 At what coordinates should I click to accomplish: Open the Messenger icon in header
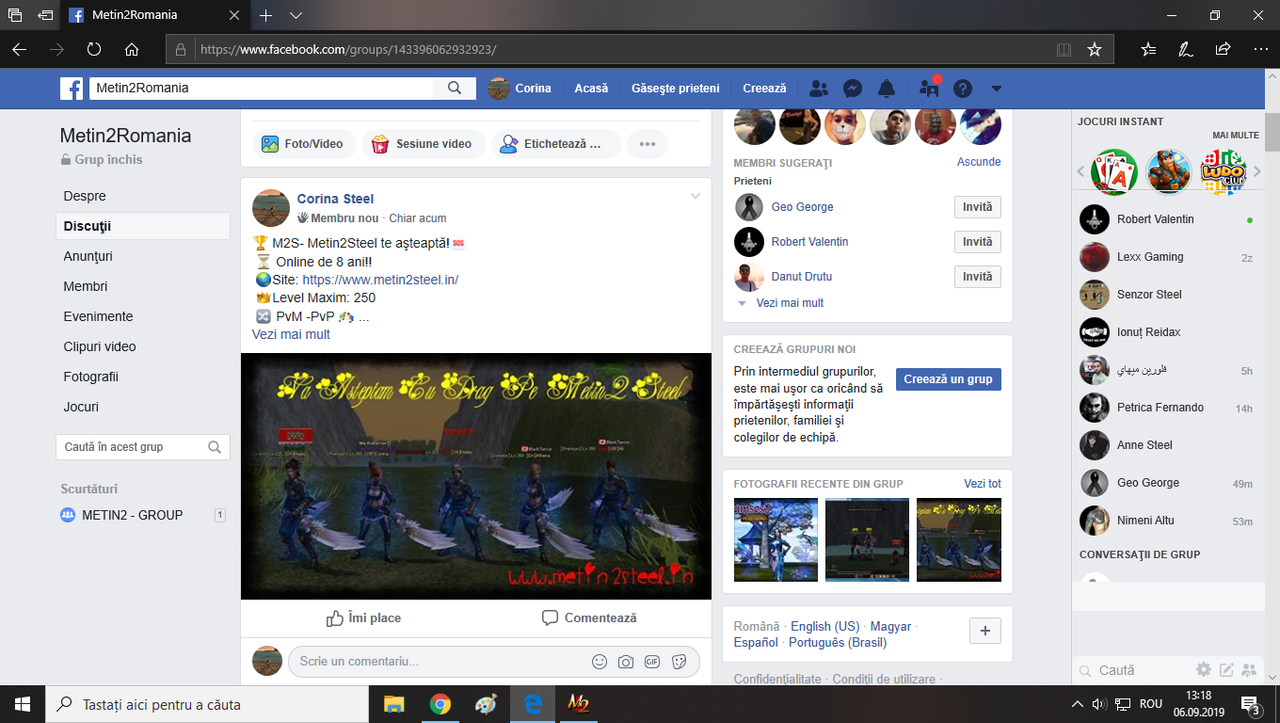[x=853, y=88]
